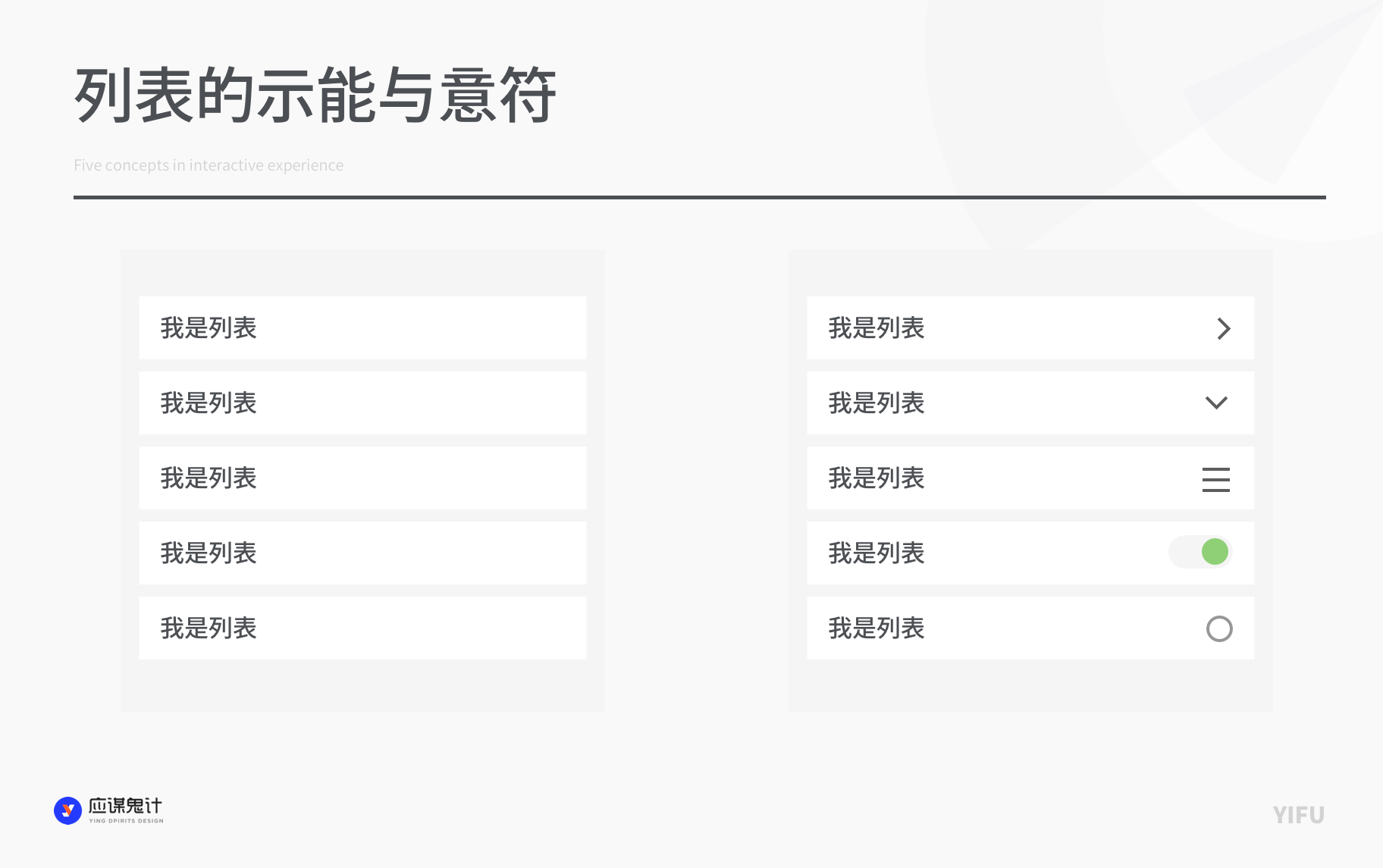This screenshot has width=1383, height=868.
Task: Expand the row with the downward chevron
Action: pyautogui.click(x=1216, y=403)
